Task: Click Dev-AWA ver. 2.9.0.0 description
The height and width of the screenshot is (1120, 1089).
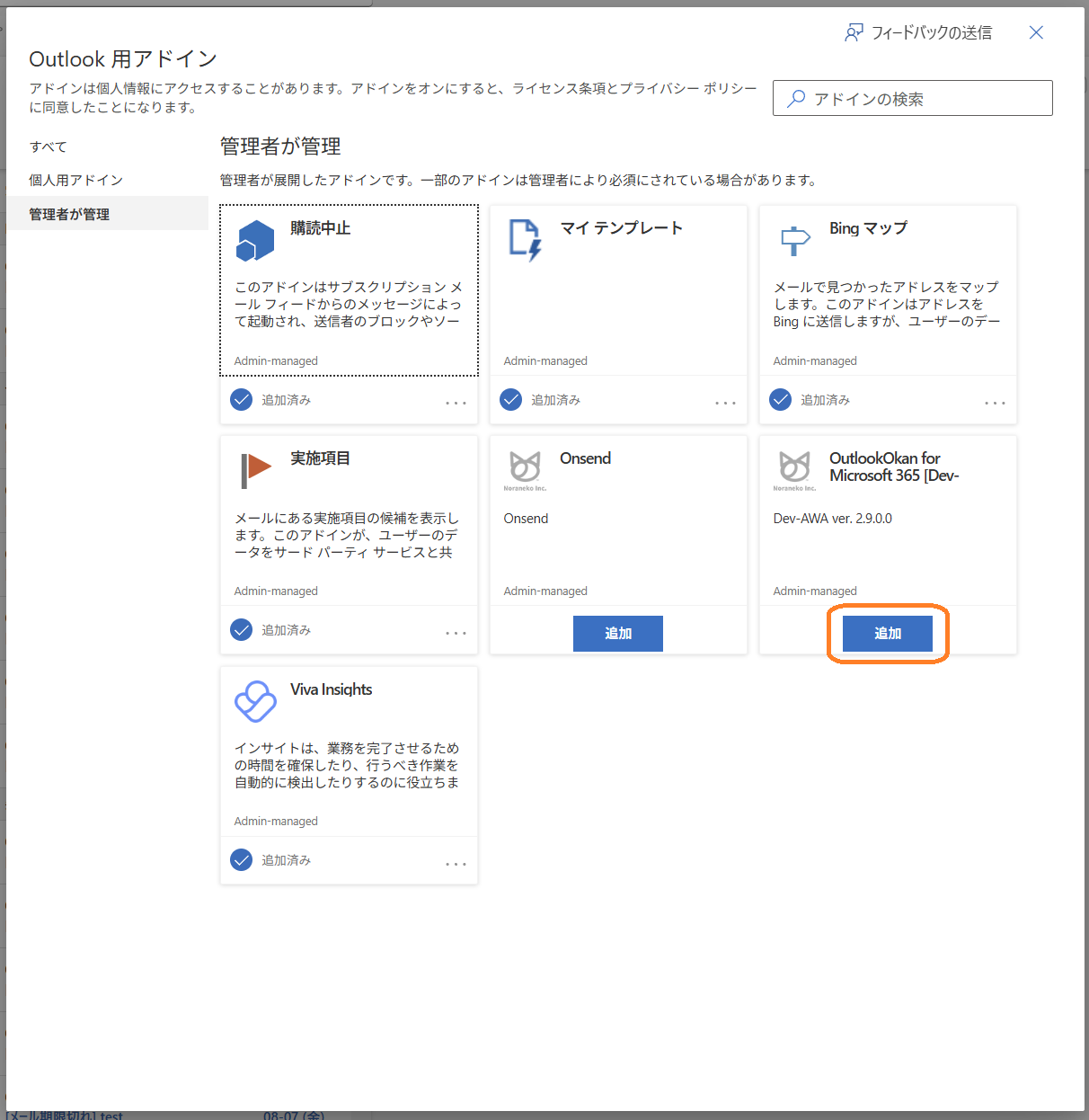Action: pos(833,519)
